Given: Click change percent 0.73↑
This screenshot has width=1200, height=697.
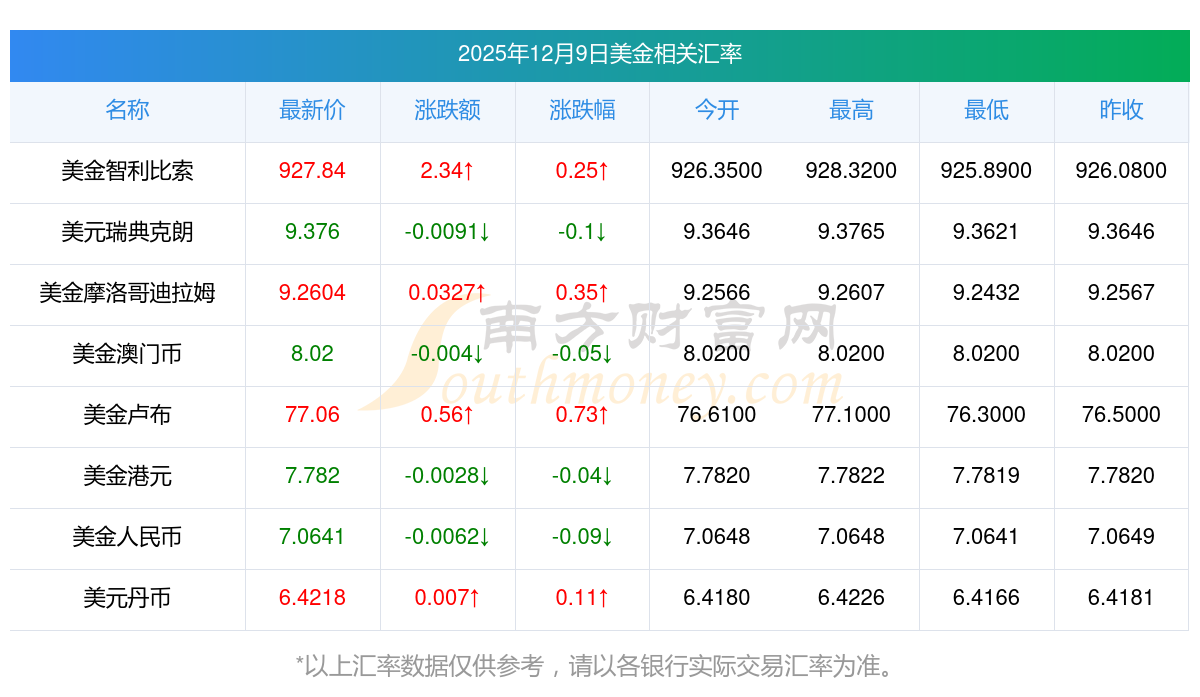Looking at the screenshot, I should pos(582,415).
